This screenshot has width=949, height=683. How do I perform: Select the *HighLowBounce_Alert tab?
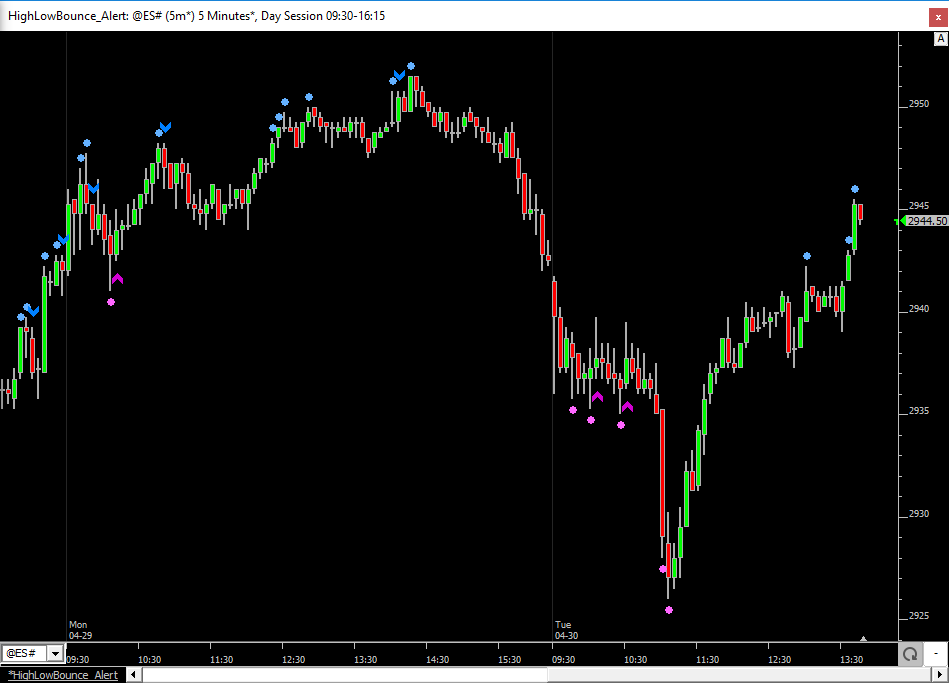63,675
